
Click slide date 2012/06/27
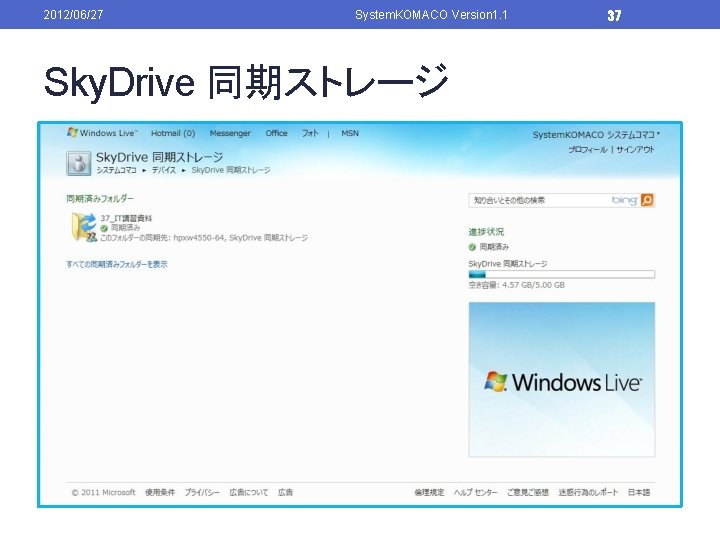pos(73,15)
